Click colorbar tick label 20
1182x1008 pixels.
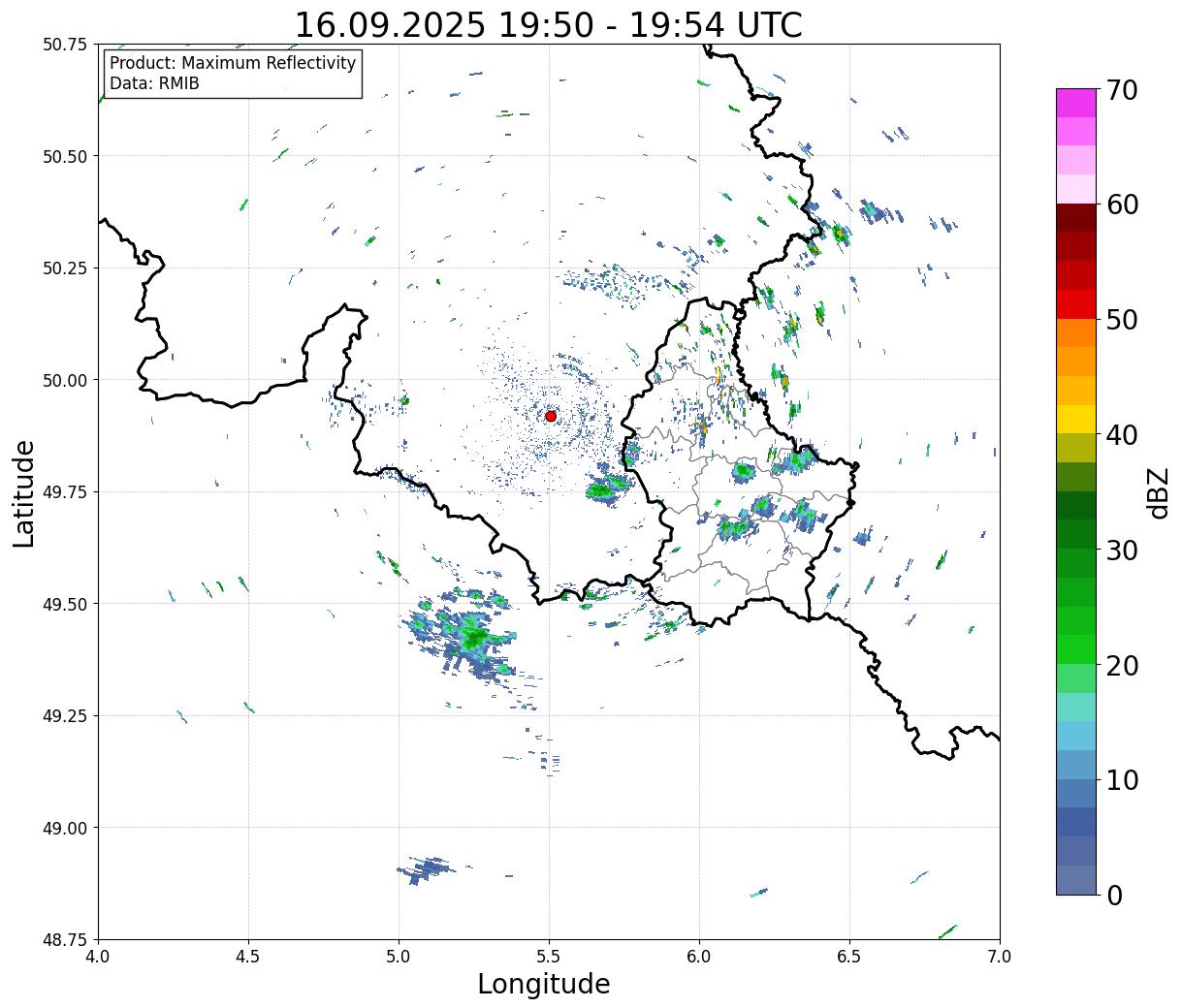pyautogui.click(x=1122, y=665)
